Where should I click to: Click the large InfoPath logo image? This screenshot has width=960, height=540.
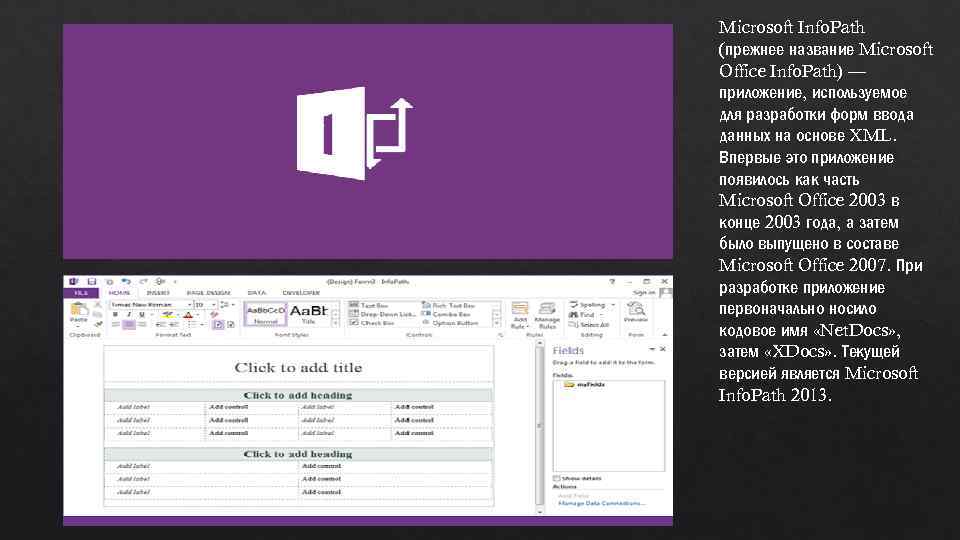point(354,133)
